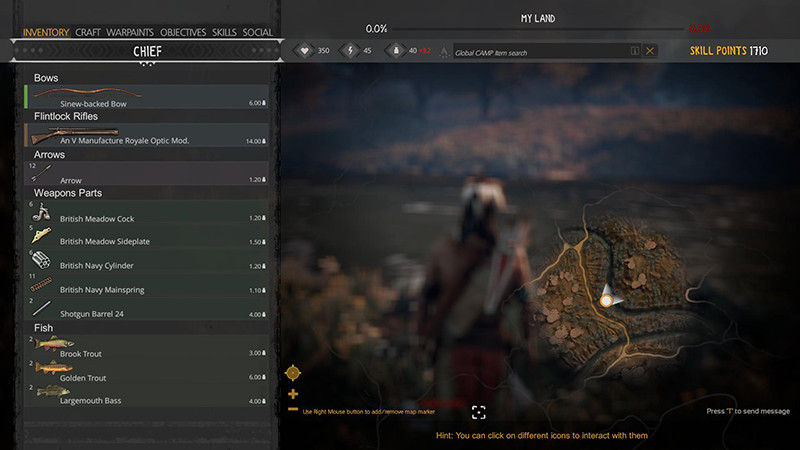Go to the Objectives tab

coord(183,32)
